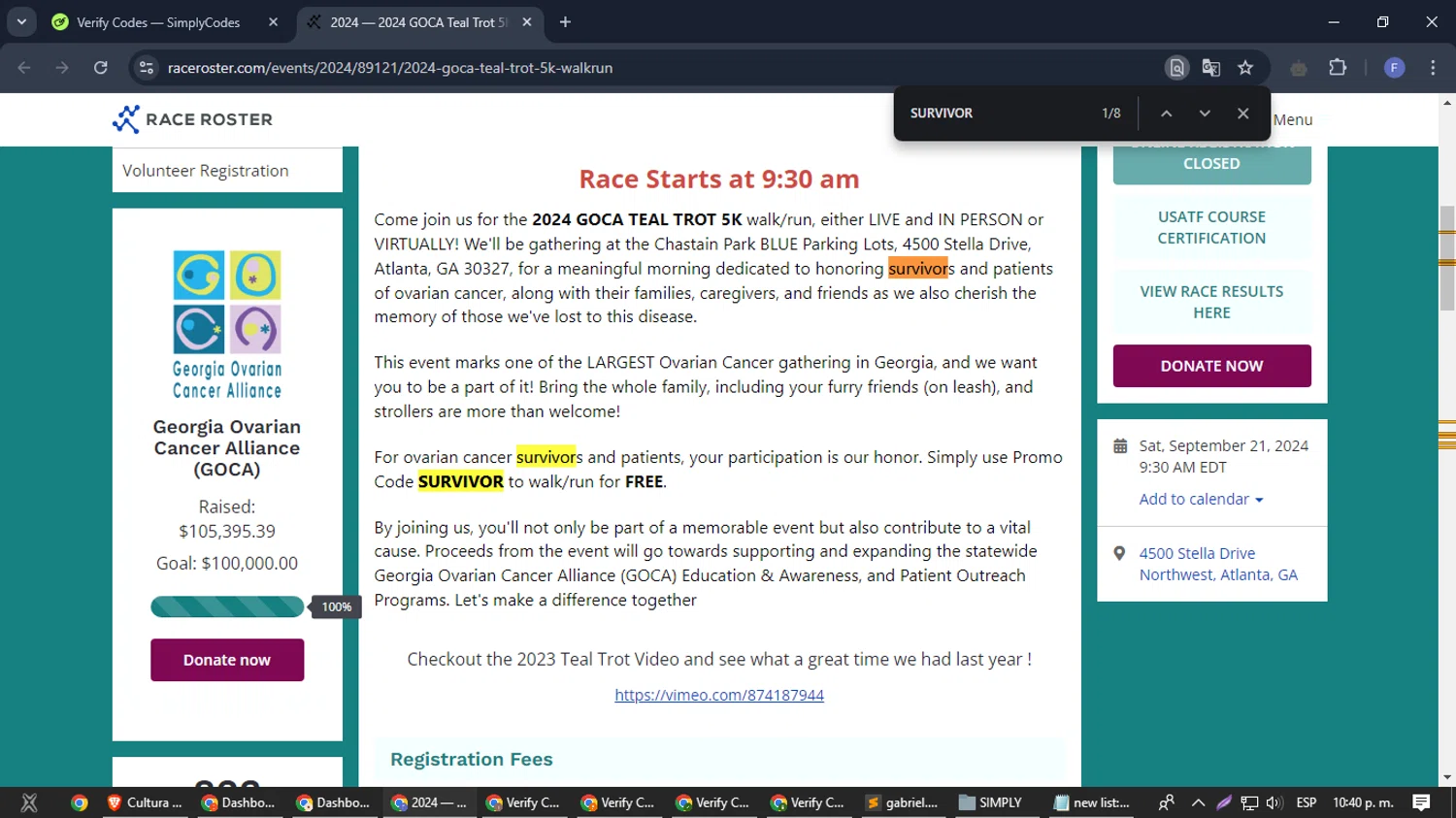This screenshot has width=1456, height=818.
Task: Switch the ESP input language indicator
Action: [1307, 802]
